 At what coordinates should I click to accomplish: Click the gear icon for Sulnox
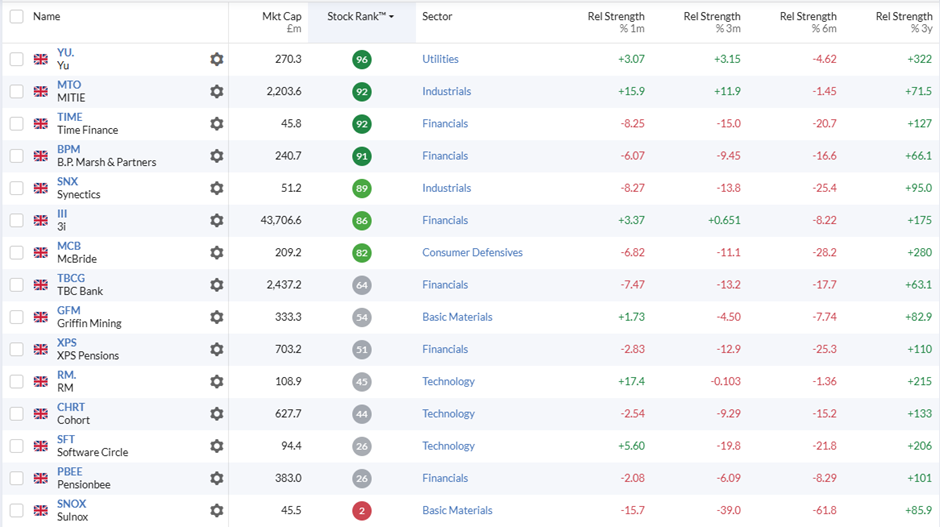point(216,511)
